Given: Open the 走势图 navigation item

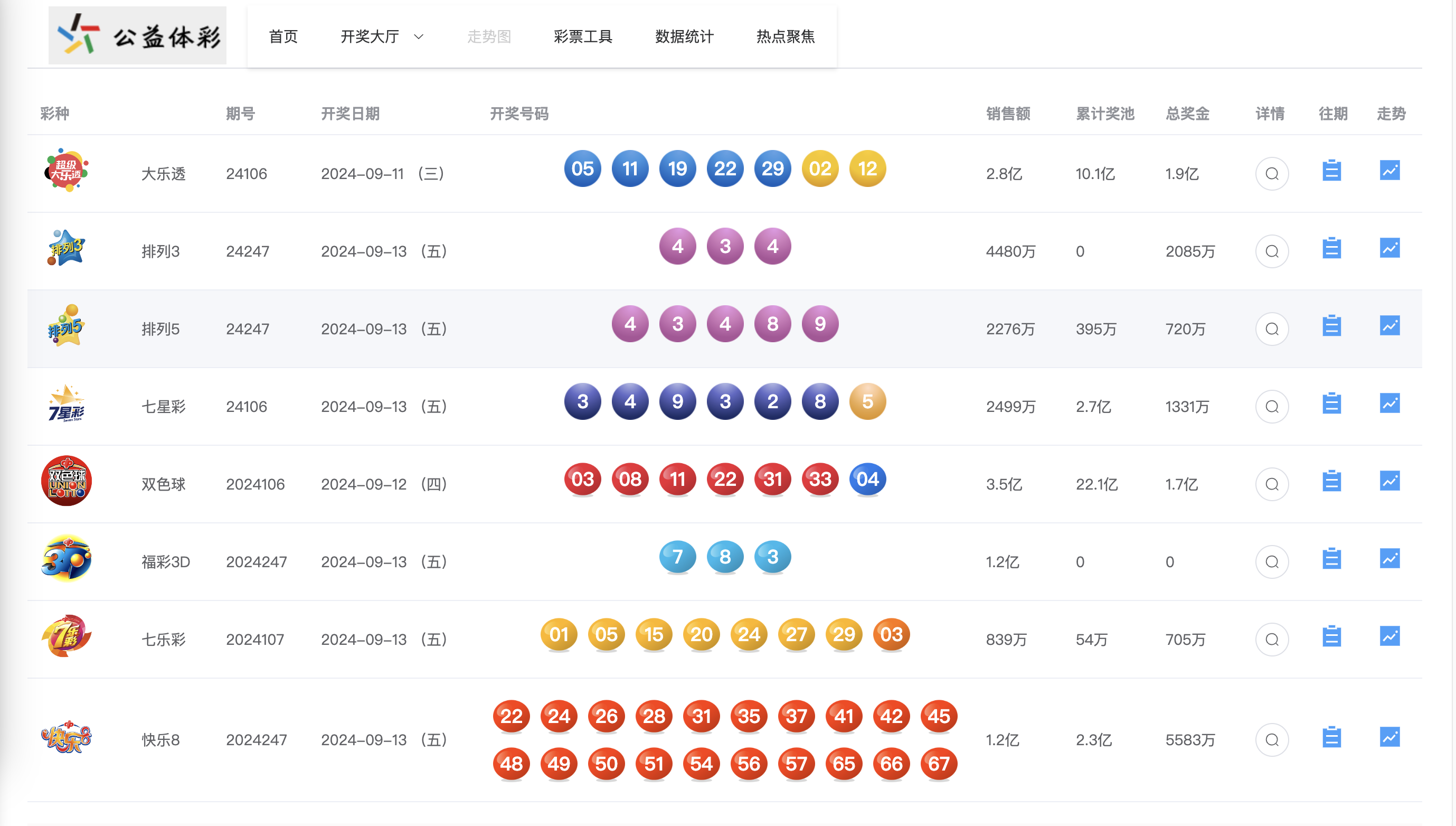Looking at the screenshot, I should coord(489,37).
